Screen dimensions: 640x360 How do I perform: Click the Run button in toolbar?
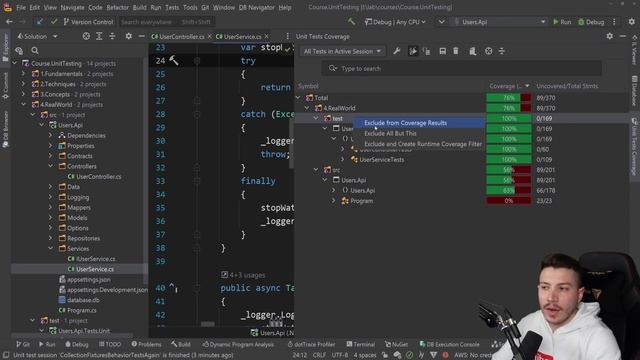click(x=562, y=22)
